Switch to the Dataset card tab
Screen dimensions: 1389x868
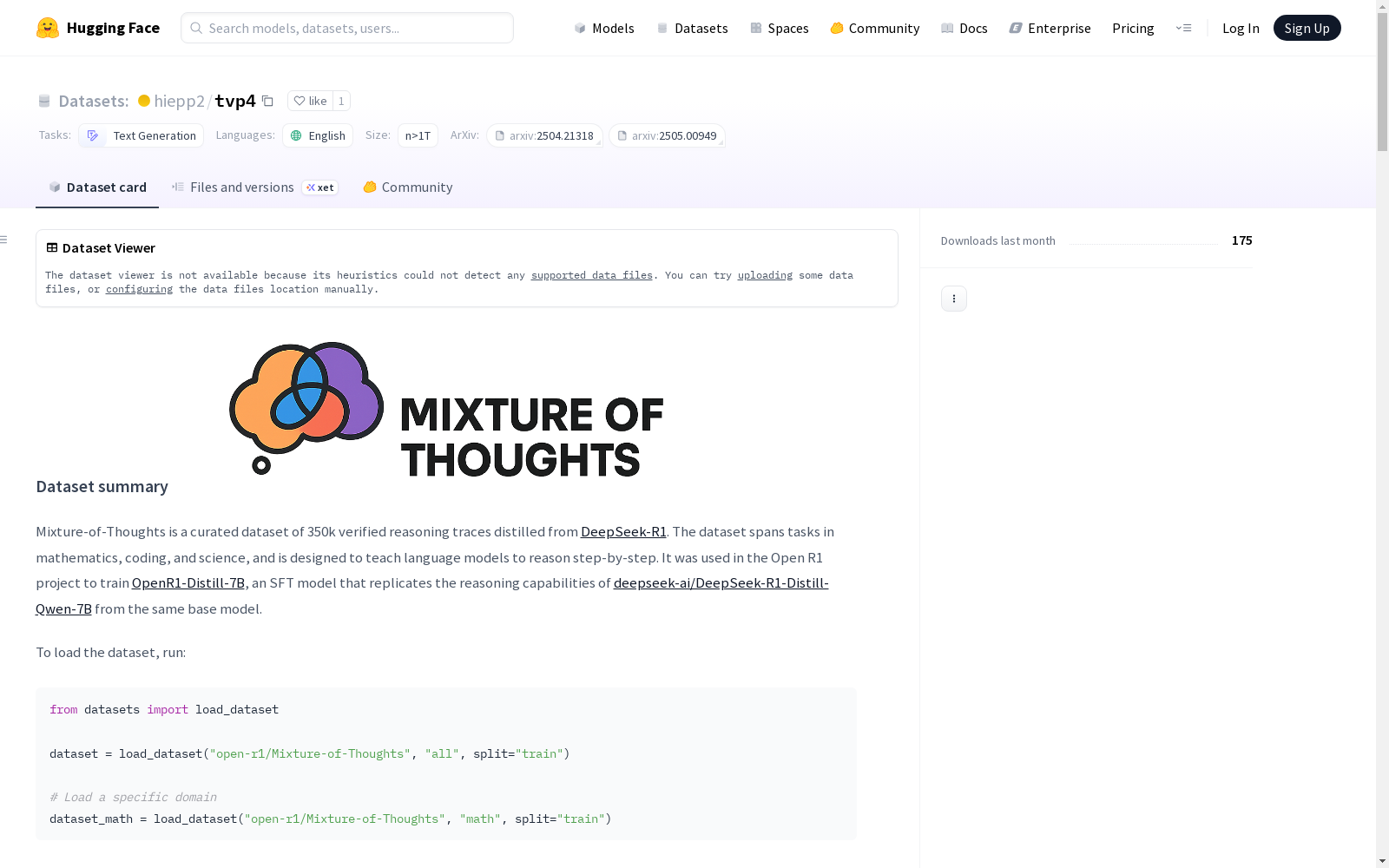click(x=97, y=187)
